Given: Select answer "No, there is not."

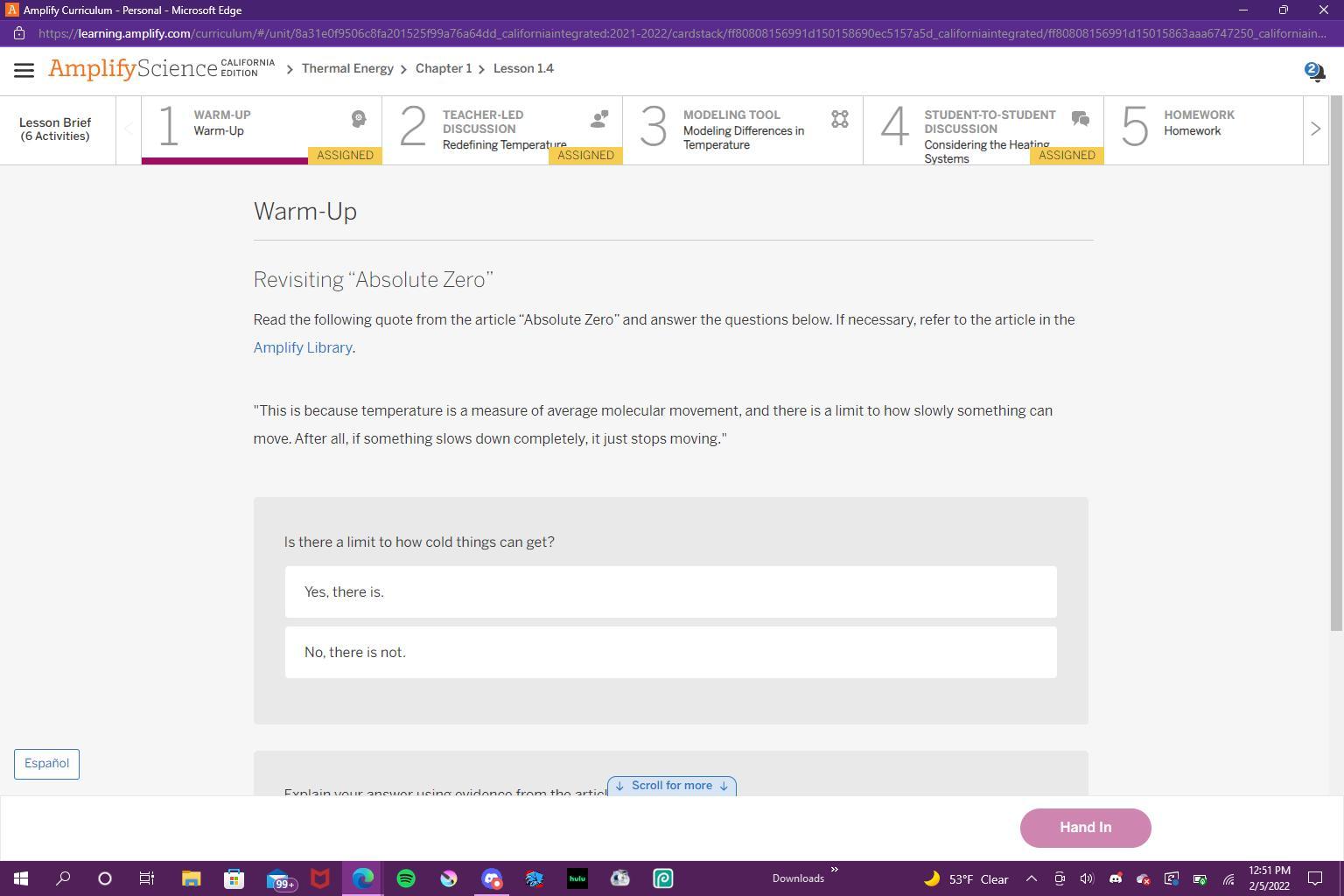Looking at the screenshot, I should pyautogui.click(x=670, y=652).
